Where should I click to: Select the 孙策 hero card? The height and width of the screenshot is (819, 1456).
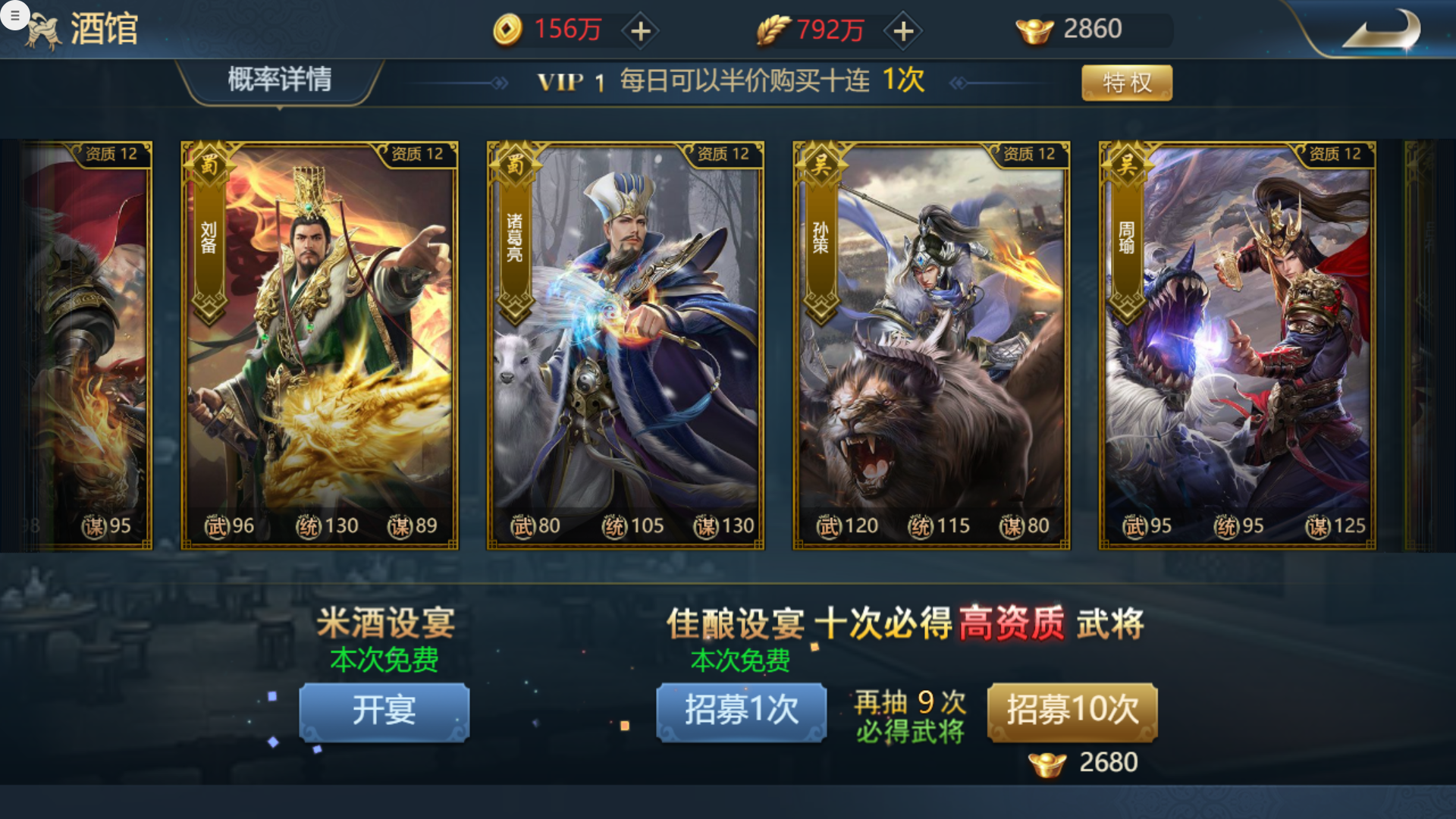[931, 345]
